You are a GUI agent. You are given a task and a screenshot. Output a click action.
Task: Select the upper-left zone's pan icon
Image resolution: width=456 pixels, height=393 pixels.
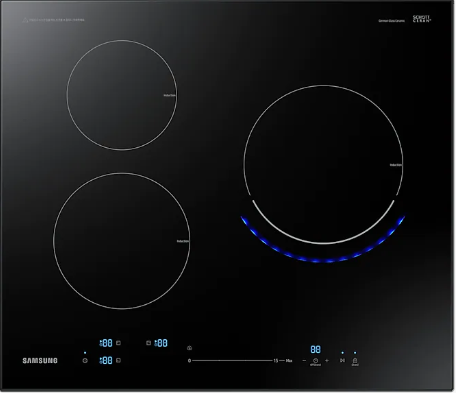(118, 343)
